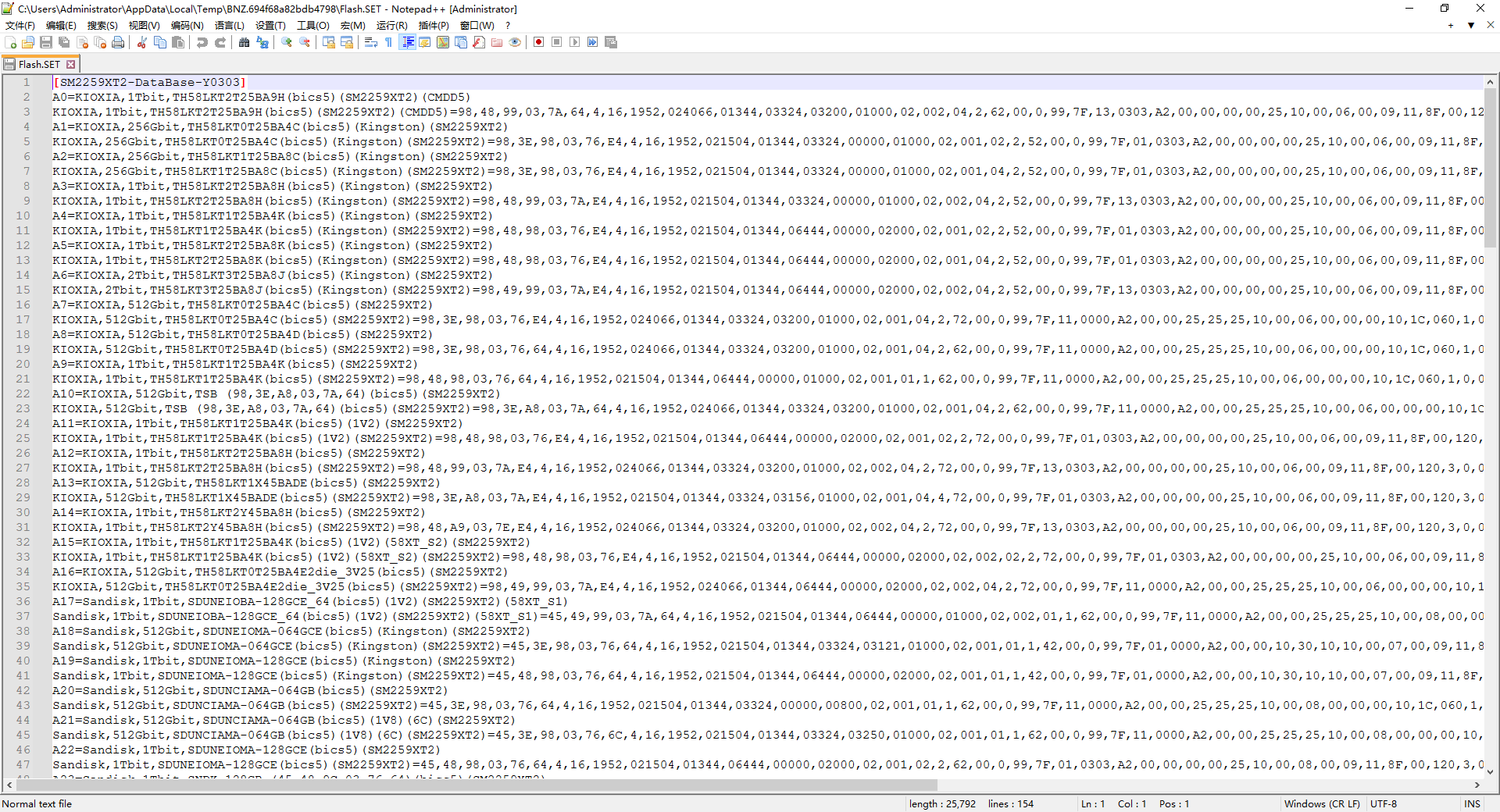
Task: Click the Zoom In magnifier icon
Action: [x=287, y=42]
